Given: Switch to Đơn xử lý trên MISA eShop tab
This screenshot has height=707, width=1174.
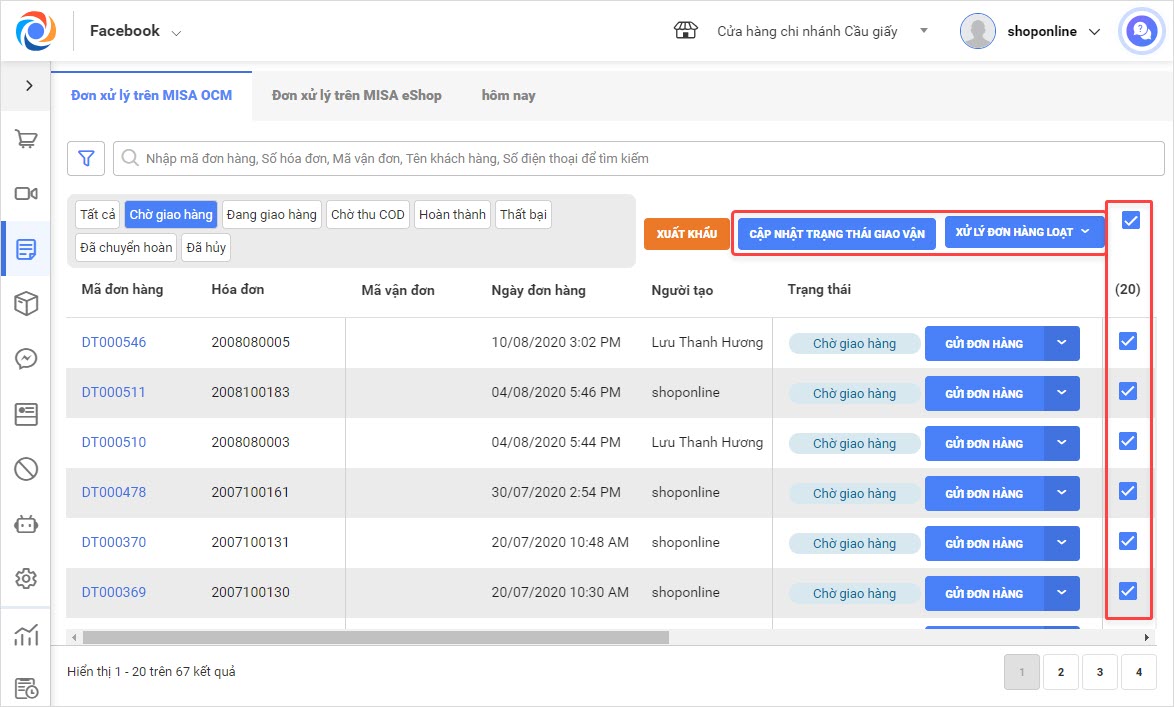Looking at the screenshot, I should 356,95.
